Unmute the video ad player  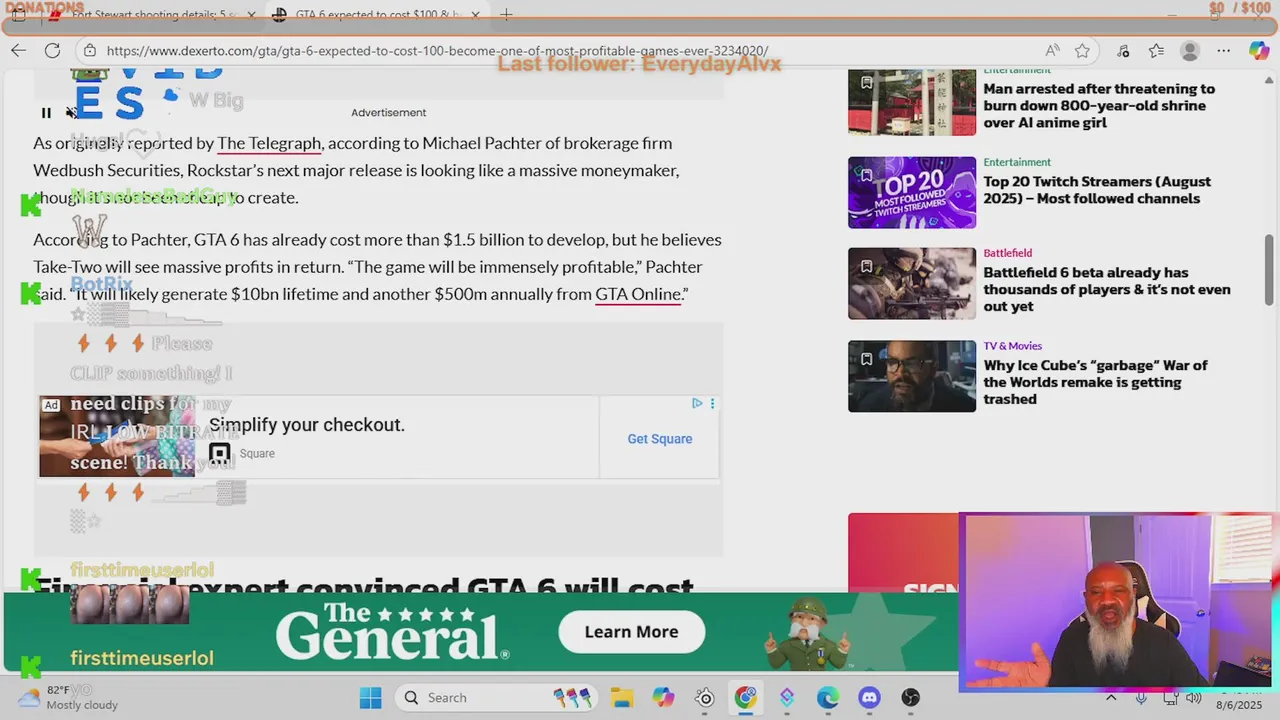tap(72, 113)
